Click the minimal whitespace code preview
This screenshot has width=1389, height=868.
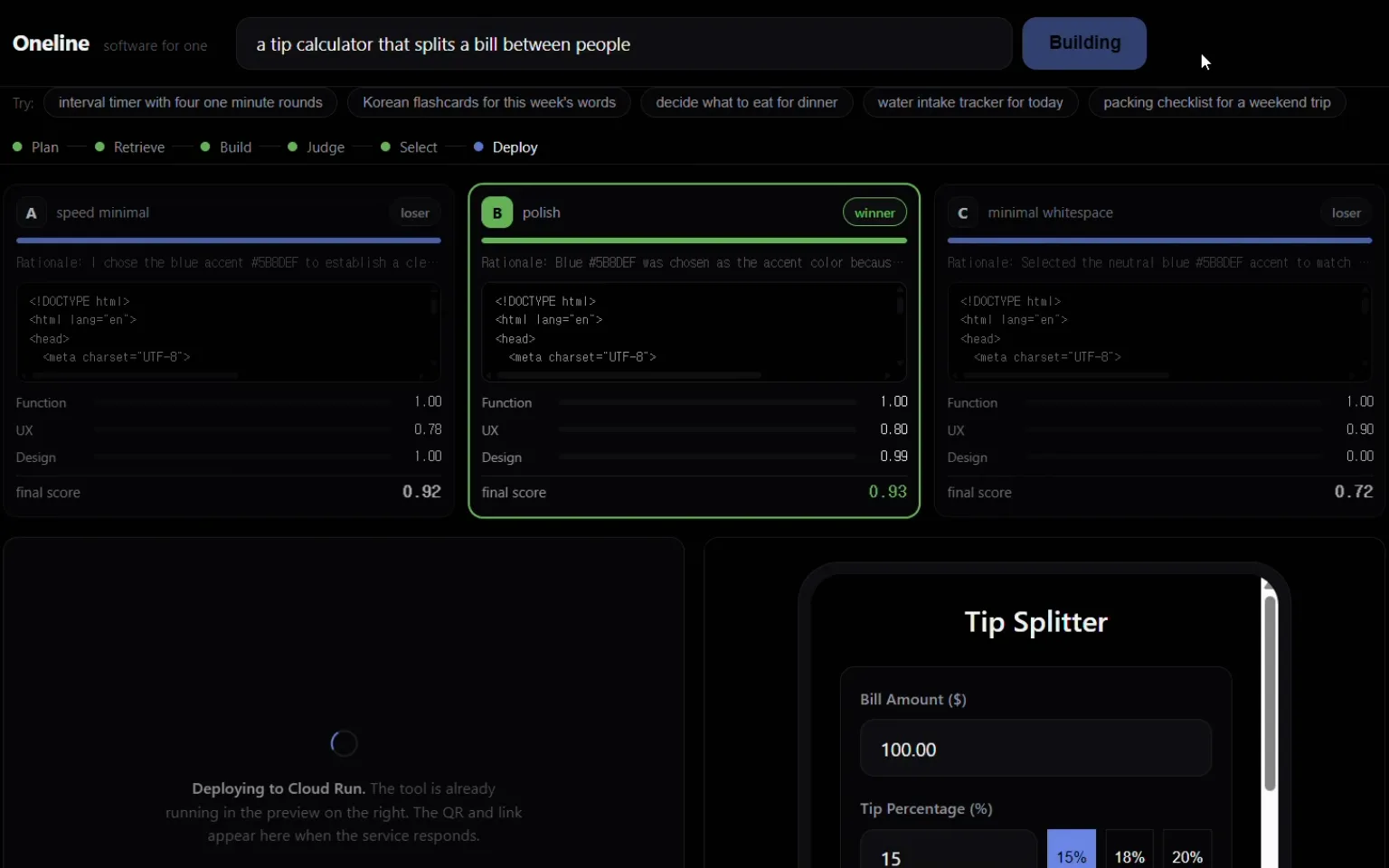(1159, 332)
